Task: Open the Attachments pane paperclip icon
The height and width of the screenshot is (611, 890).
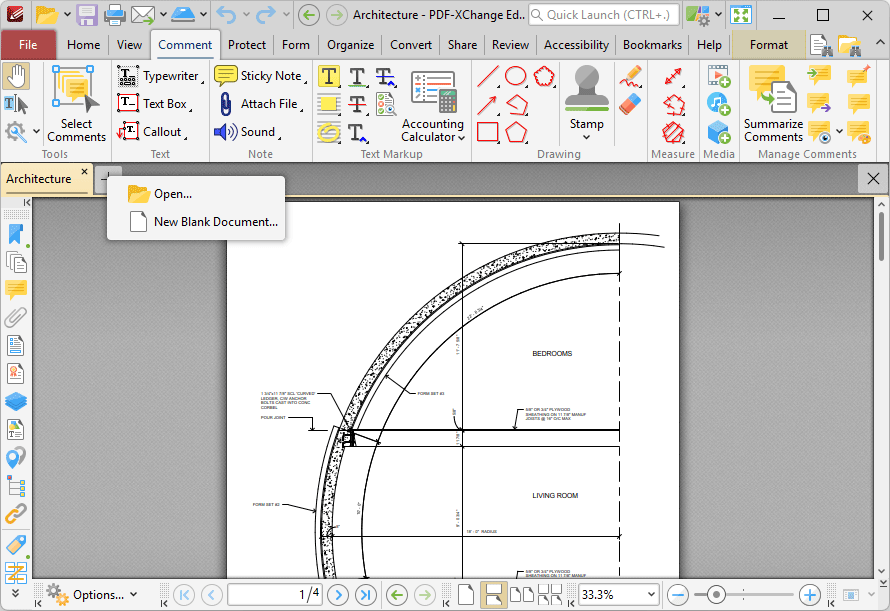Action: tap(16, 317)
